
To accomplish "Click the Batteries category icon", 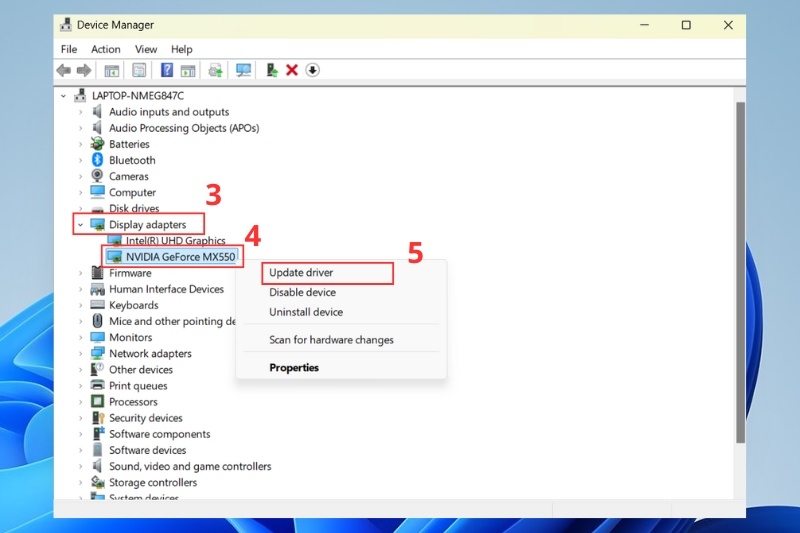I will (x=97, y=144).
